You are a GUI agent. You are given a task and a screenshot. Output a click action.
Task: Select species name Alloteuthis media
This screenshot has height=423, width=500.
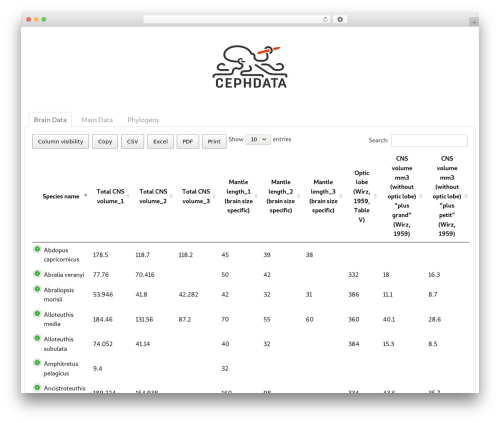[59, 319]
